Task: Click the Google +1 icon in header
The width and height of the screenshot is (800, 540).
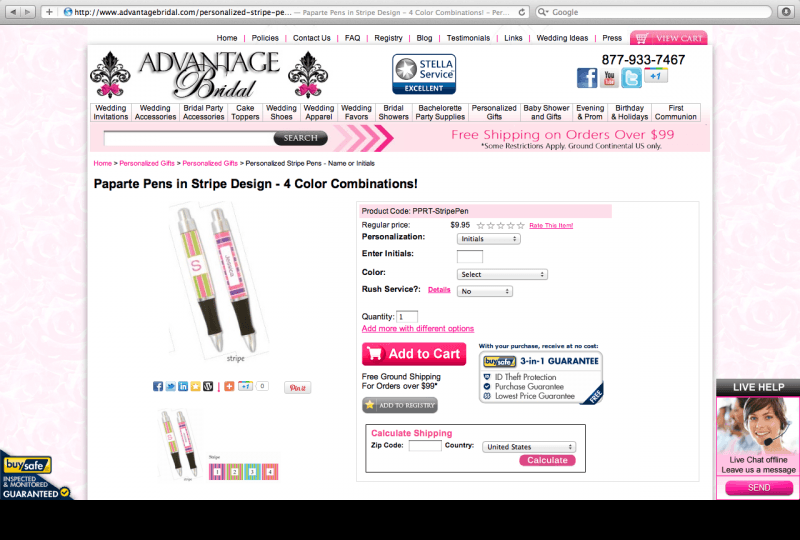Action: point(656,76)
